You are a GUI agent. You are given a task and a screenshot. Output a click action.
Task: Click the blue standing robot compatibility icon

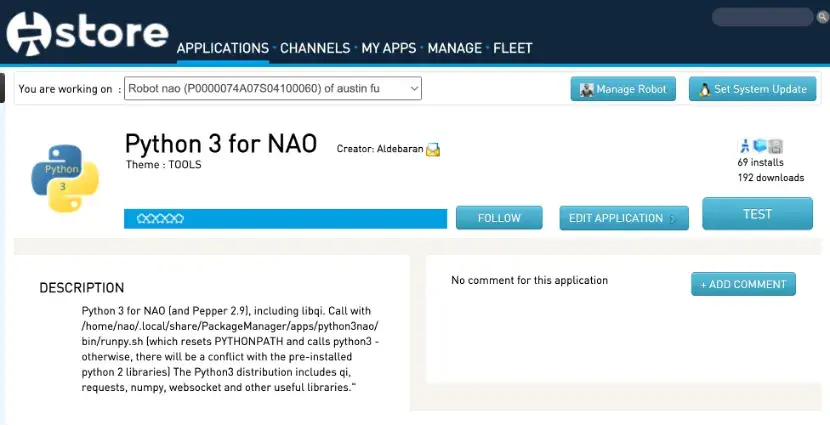[x=745, y=146]
